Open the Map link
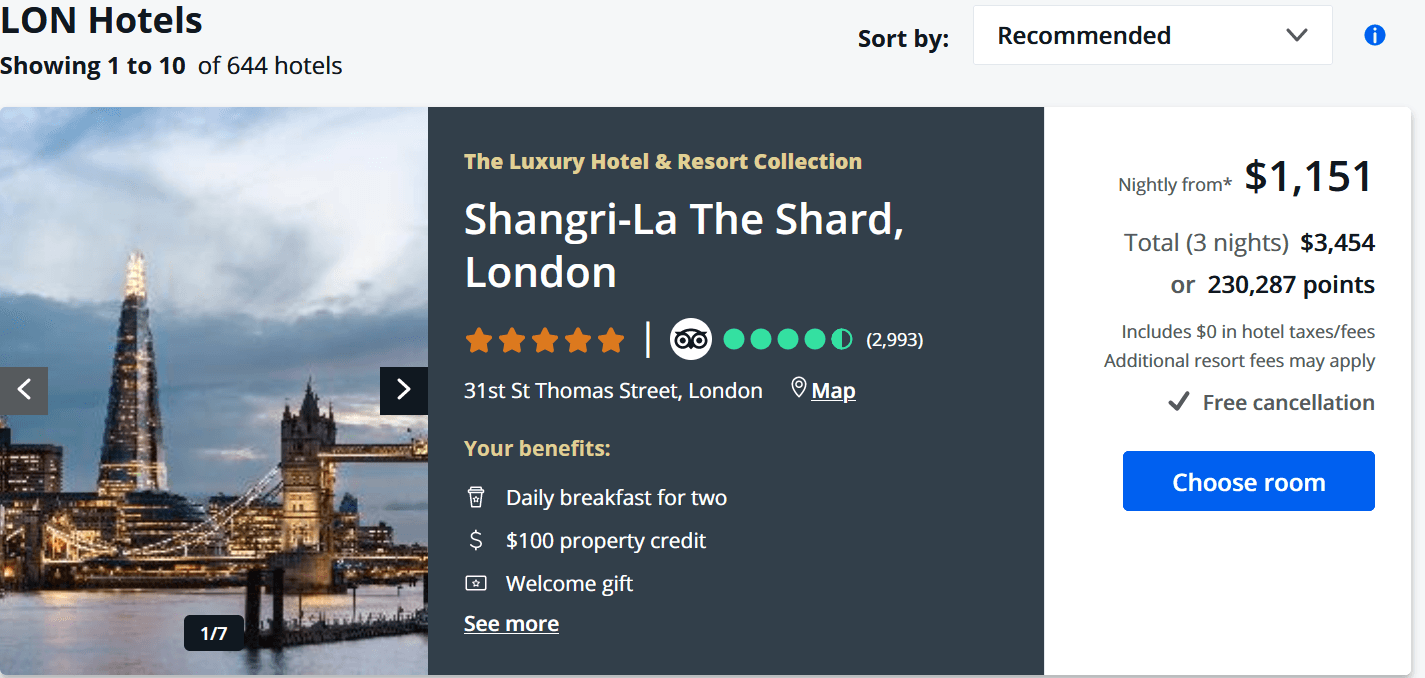 (x=833, y=391)
